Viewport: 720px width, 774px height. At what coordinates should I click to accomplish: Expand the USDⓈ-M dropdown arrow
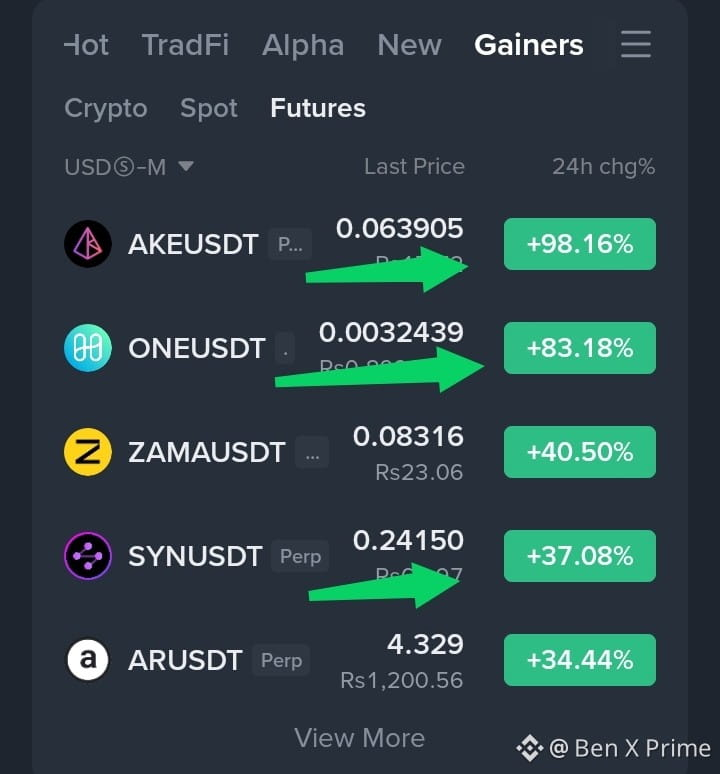186,166
